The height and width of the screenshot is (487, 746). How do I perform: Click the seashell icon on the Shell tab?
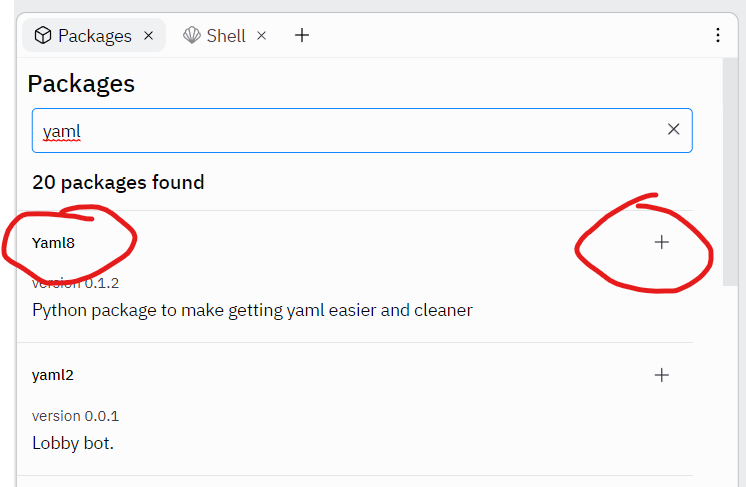pyautogui.click(x=192, y=36)
